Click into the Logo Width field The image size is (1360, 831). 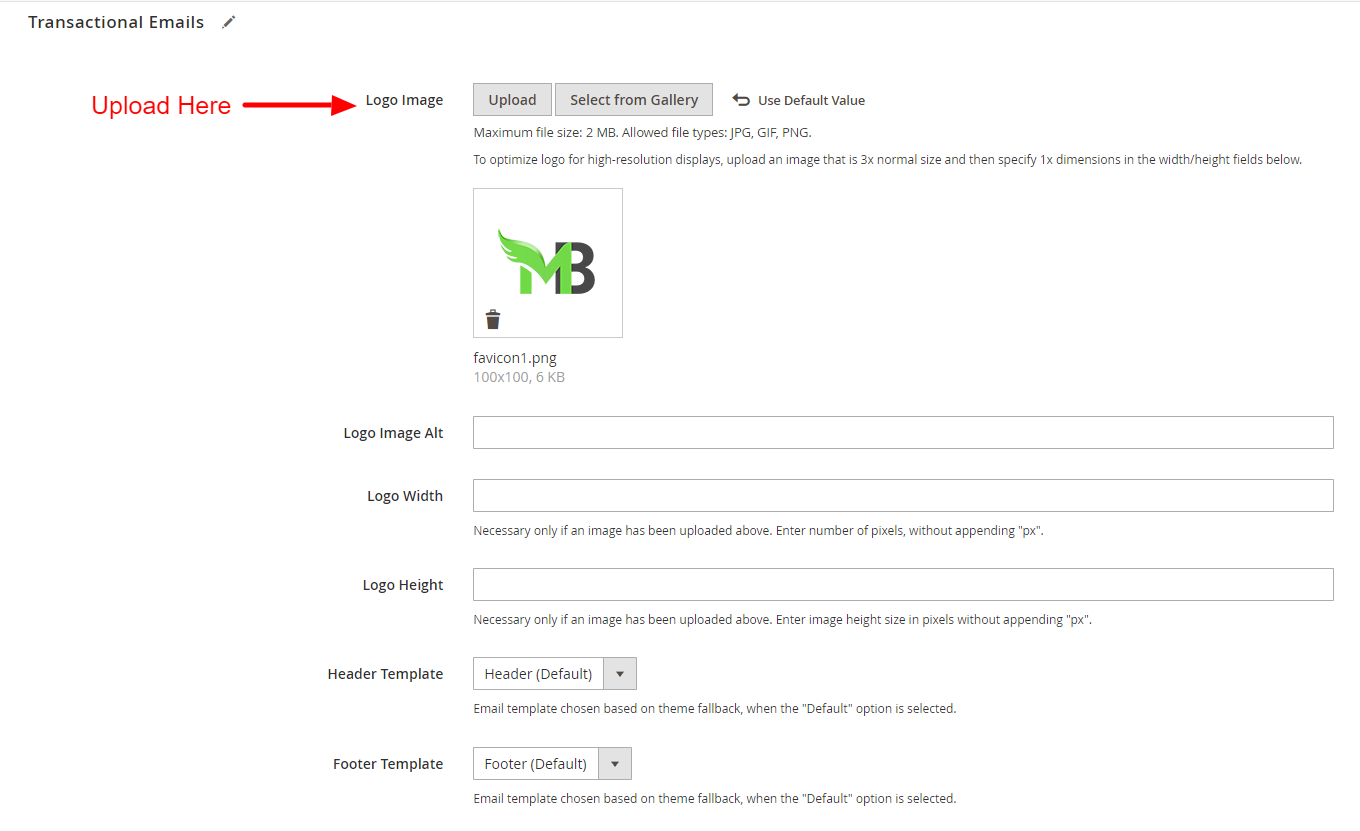click(x=903, y=496)
